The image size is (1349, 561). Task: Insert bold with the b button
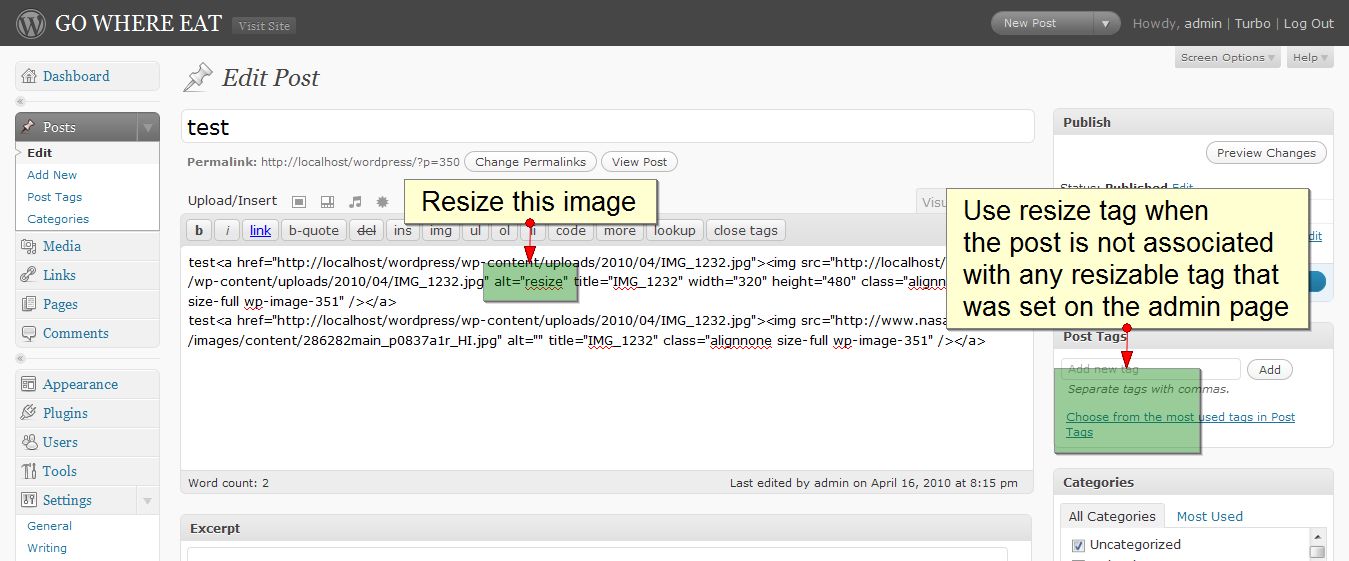click(199, 231)
